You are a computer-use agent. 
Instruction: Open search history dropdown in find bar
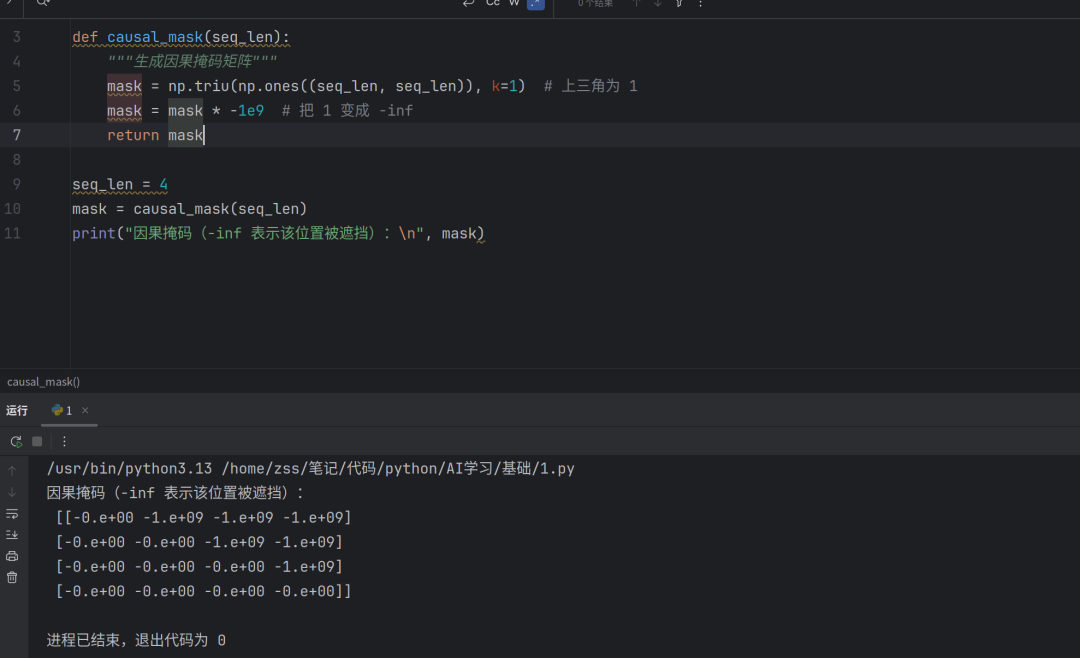pyautogui.click(x=43, y=3)
